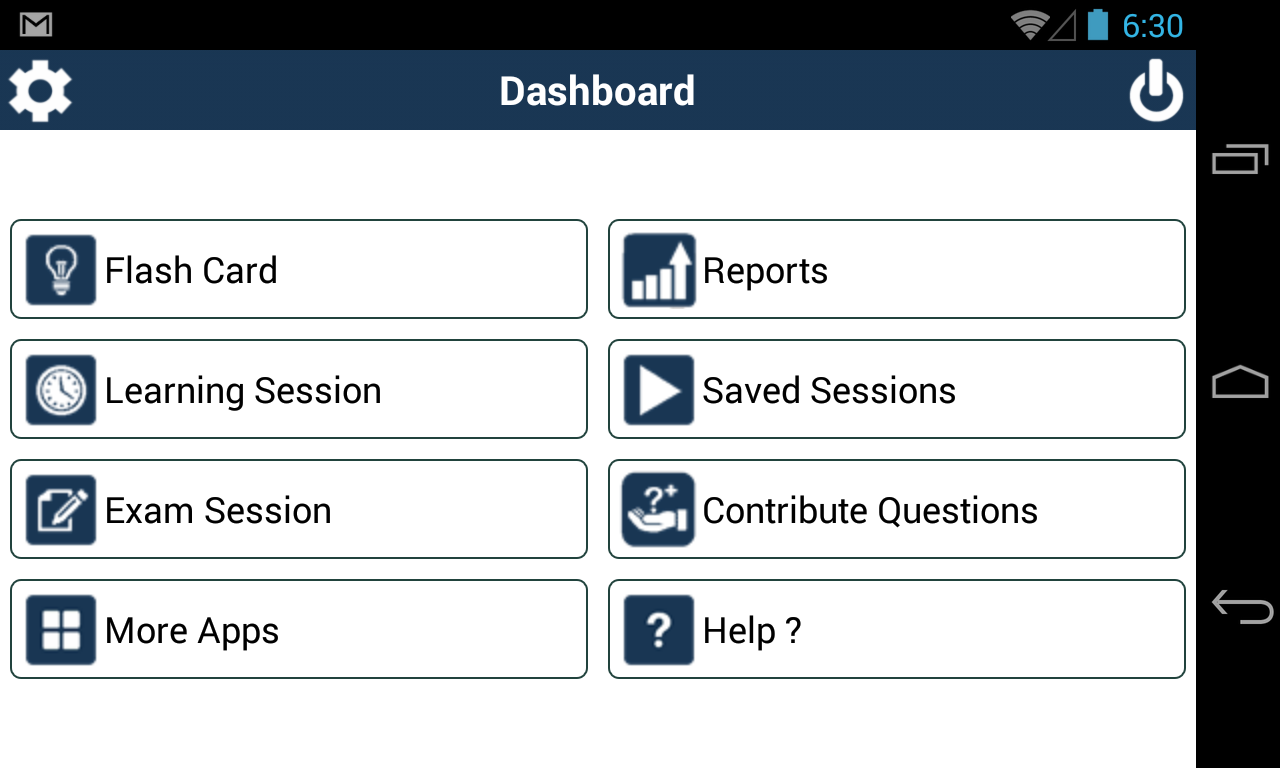
Task: Tap the power logout icon
Action: click(x=1156, y=91)
